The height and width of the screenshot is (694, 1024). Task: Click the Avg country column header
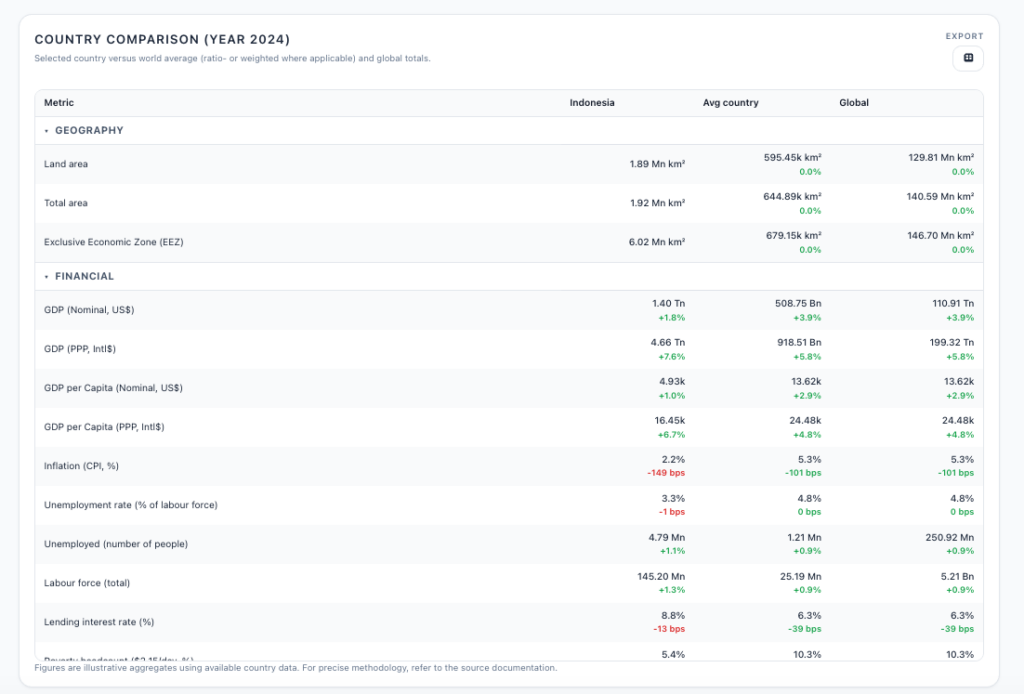(x=730, y=103)
